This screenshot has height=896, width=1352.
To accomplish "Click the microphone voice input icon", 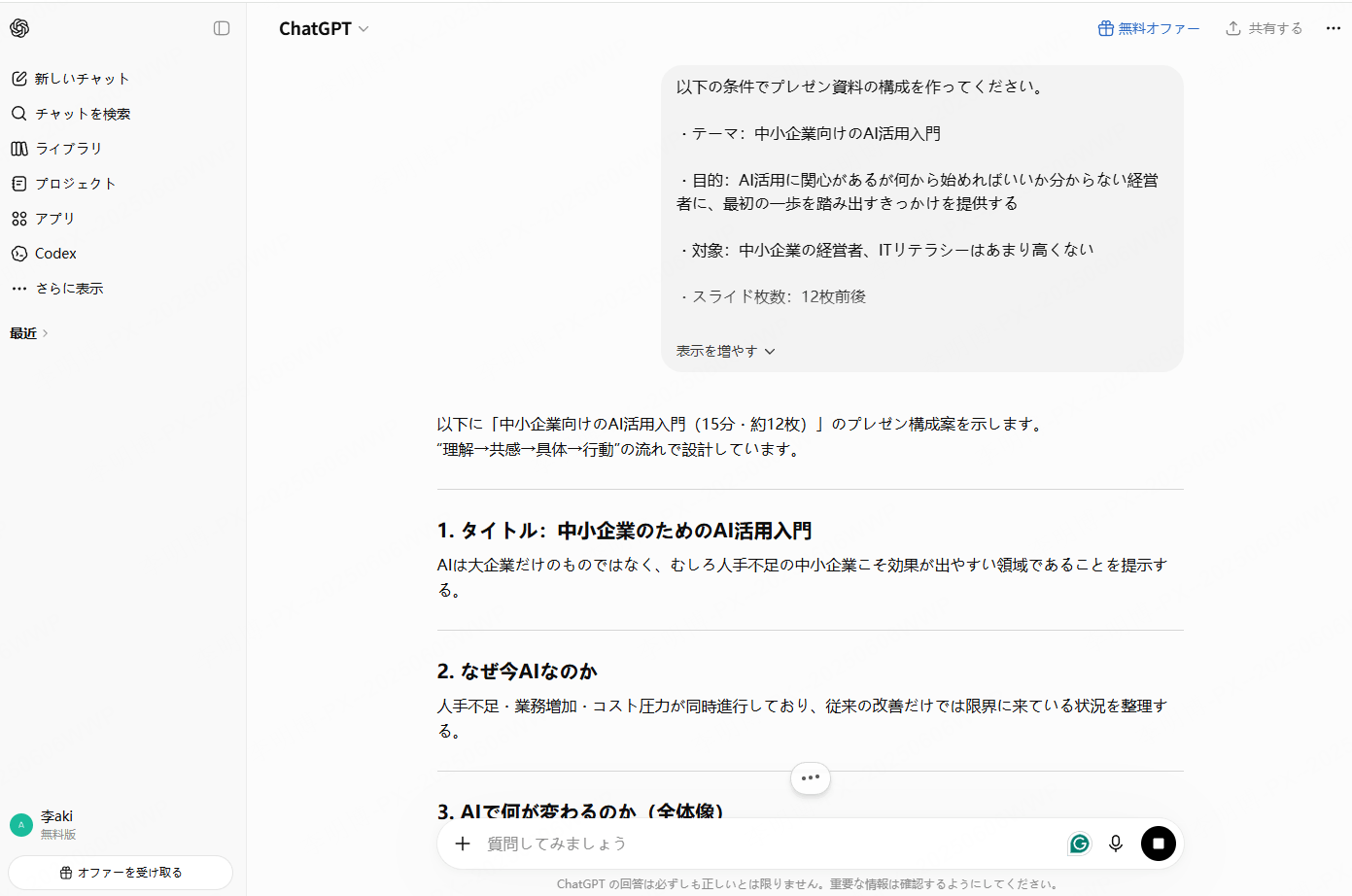I will coord(1116,844).
